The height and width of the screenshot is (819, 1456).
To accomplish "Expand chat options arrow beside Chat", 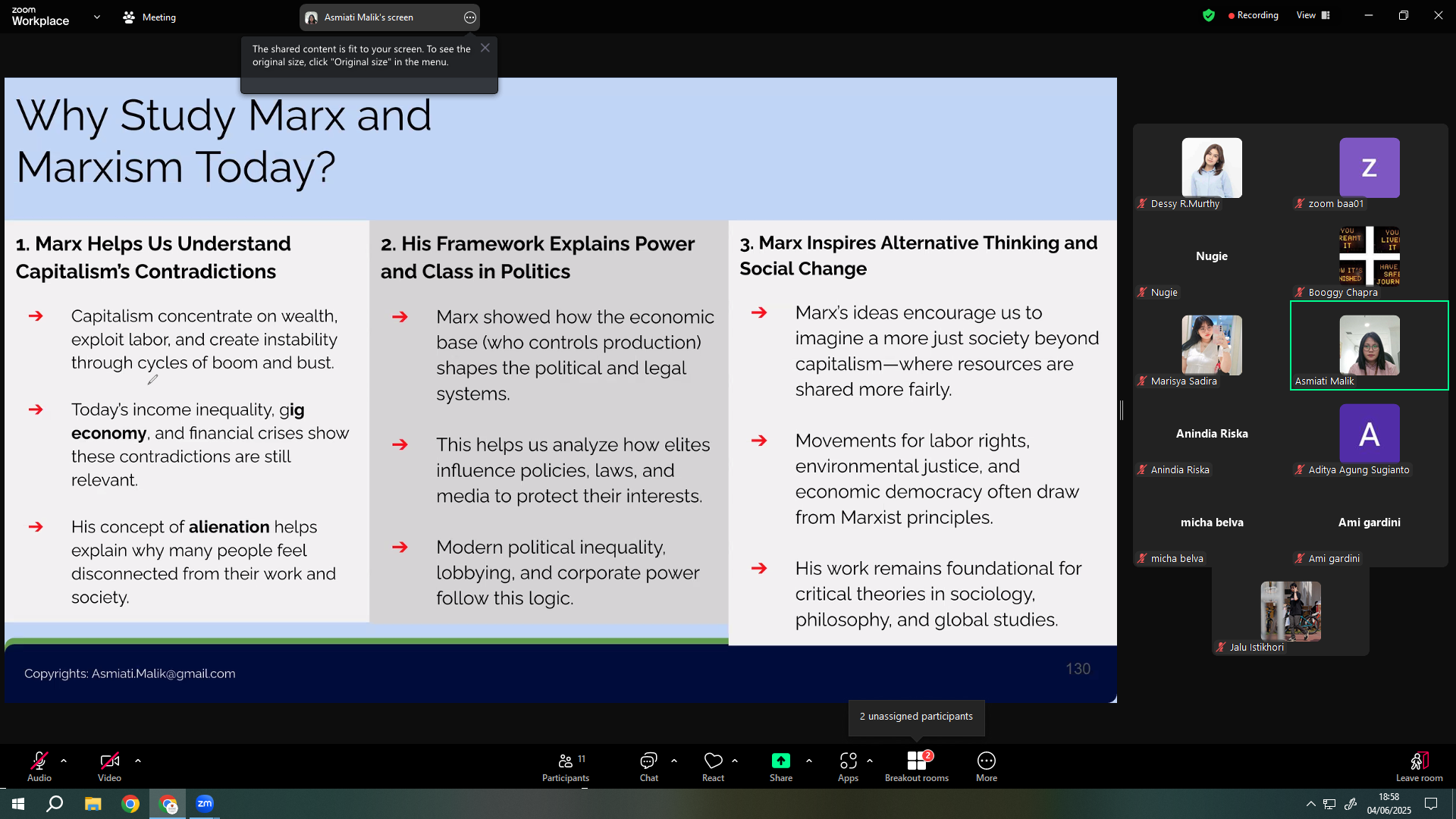I will pos(674,760).
